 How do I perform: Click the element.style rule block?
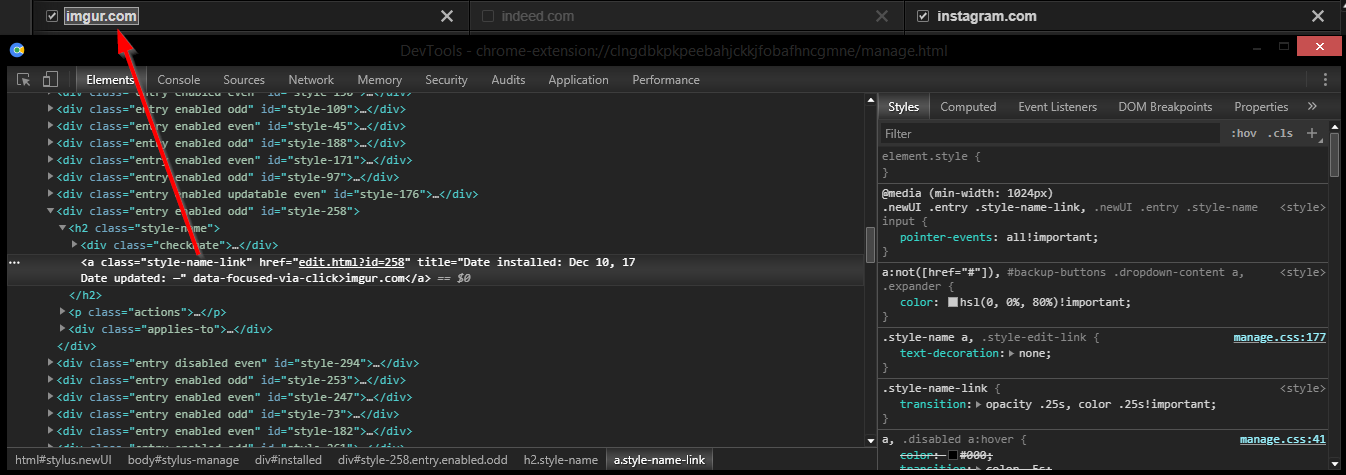pyautogui.click(x=1104, y=165)
